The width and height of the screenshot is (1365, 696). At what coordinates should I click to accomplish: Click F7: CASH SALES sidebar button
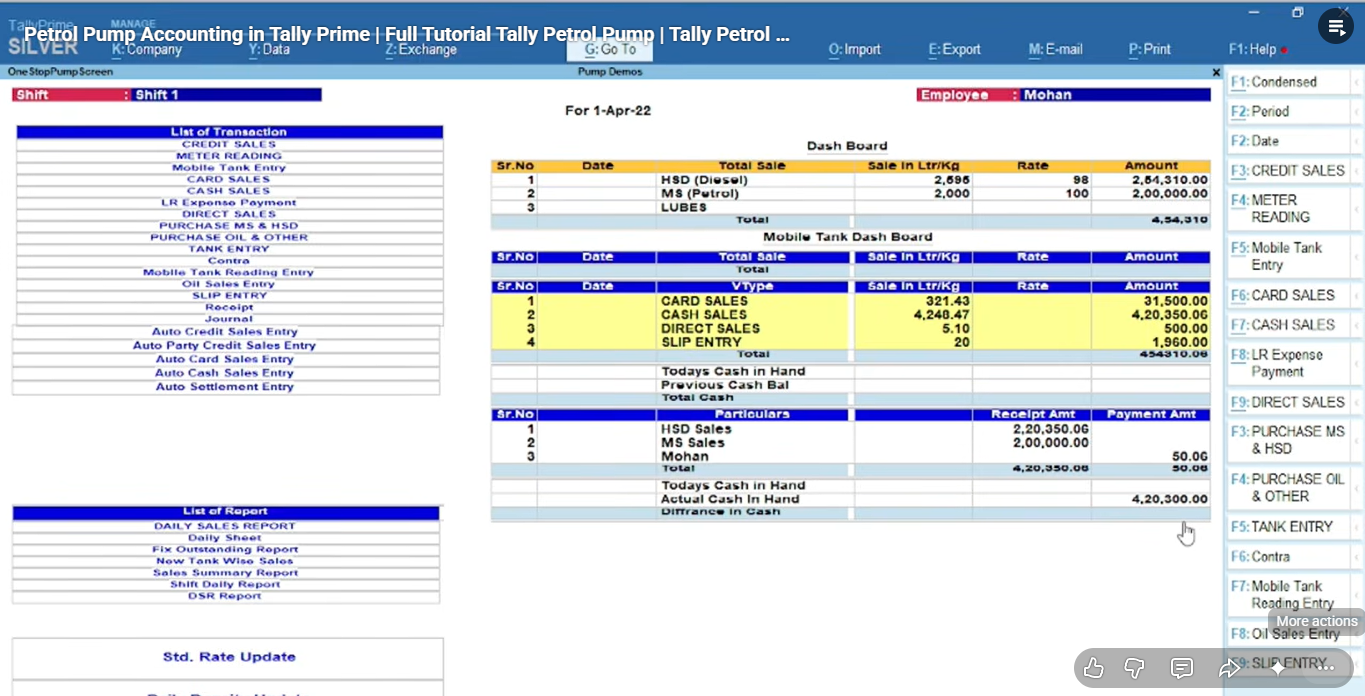coord(1290,325)
